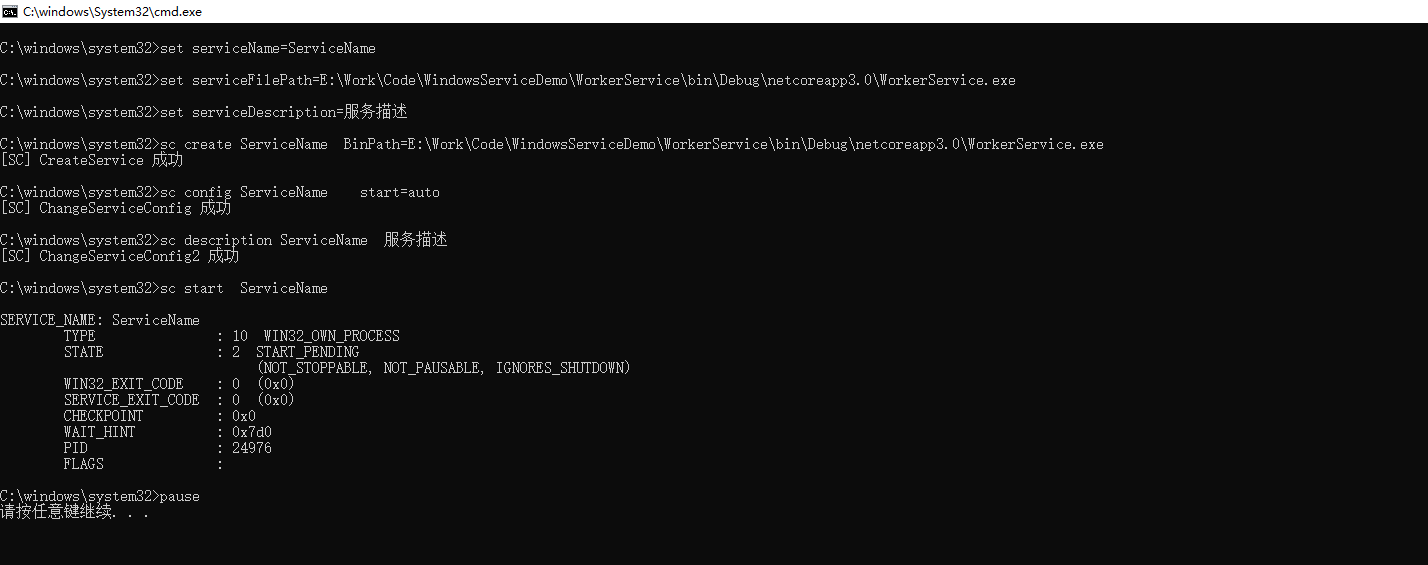Screen dimensions: 1428x565
Task: Click the WAIT_HINT value 0x7d0
Action: (251, 432)
